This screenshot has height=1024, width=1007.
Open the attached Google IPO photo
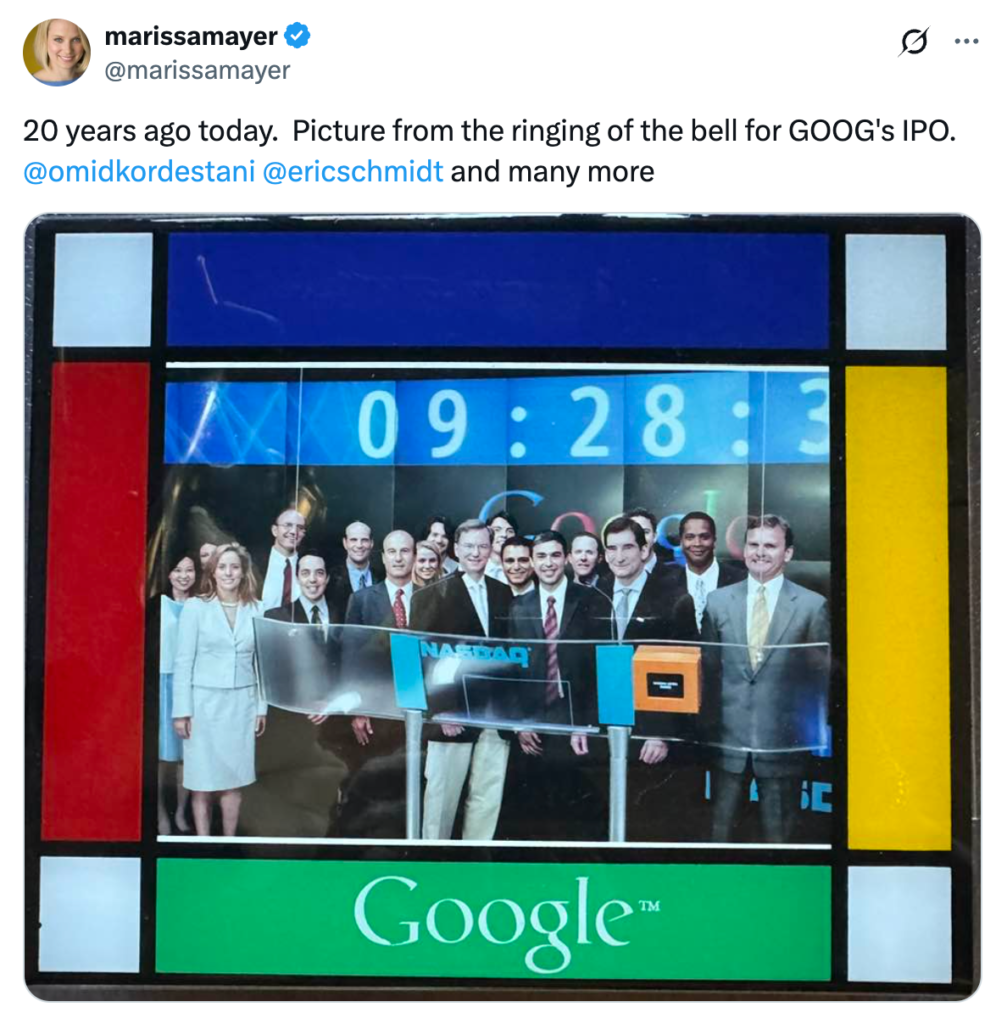(502, 607)
